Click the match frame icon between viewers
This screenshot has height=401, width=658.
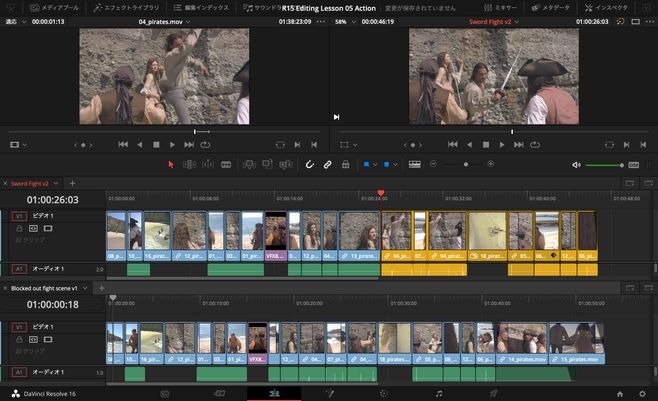pyautogui.click(x=336, y=117)
